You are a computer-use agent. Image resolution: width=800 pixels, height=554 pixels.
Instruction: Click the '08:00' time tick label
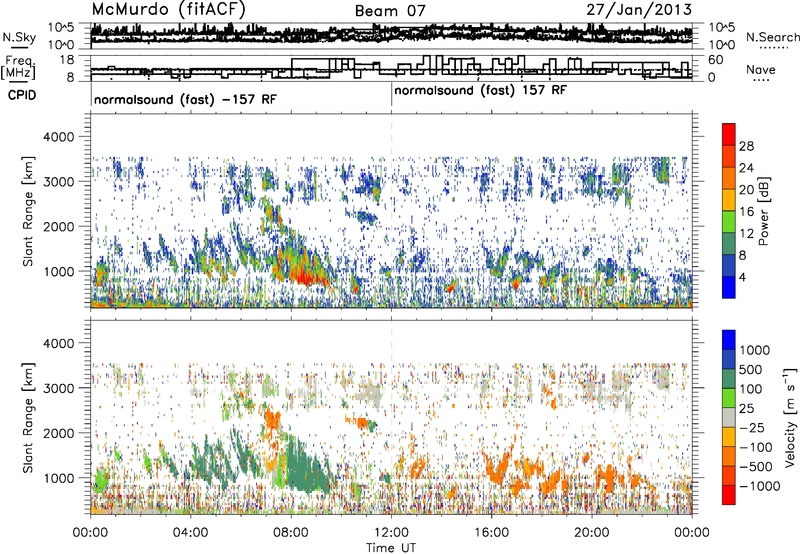(x=291, y=533)
